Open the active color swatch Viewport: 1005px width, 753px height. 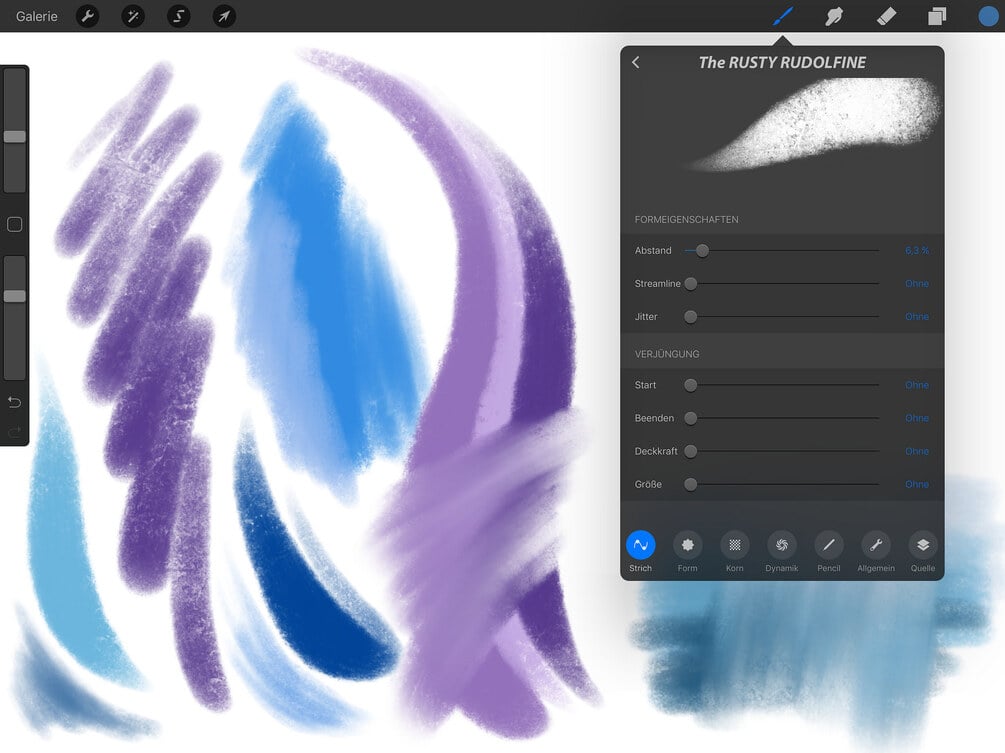coord(988,16)
